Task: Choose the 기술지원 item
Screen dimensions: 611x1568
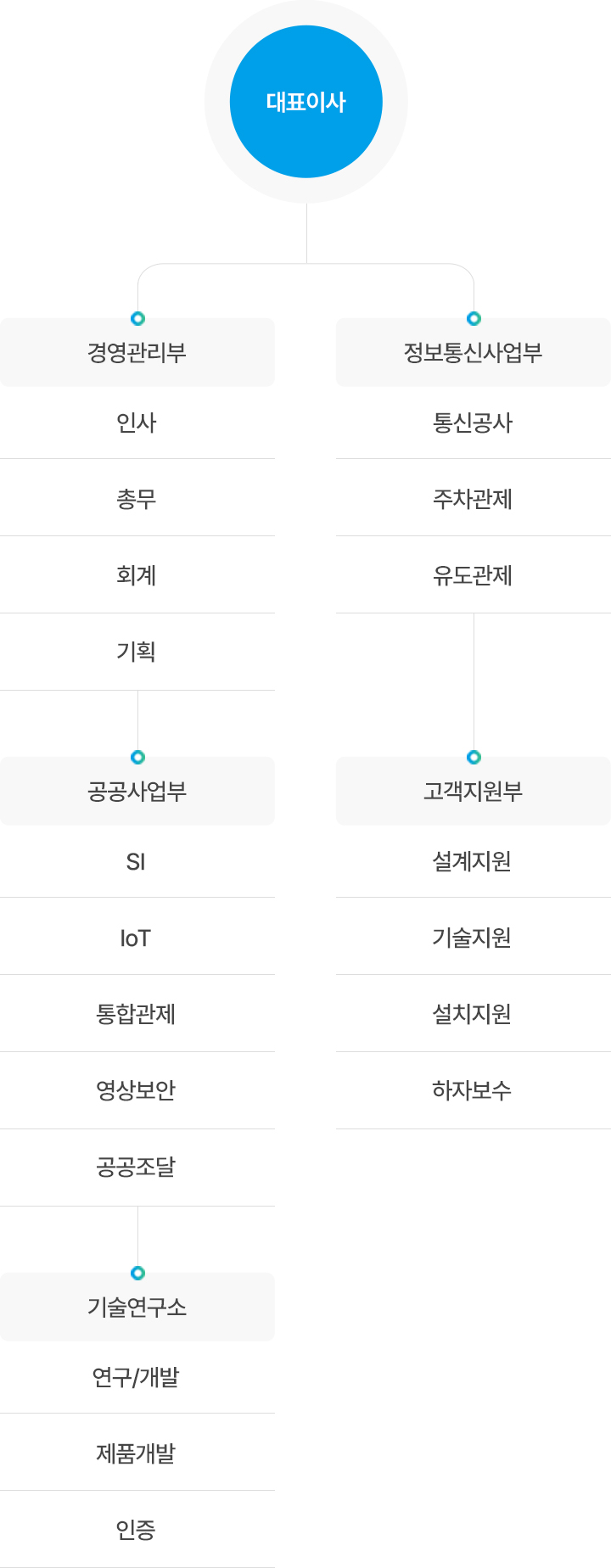Action: point(474,938)
